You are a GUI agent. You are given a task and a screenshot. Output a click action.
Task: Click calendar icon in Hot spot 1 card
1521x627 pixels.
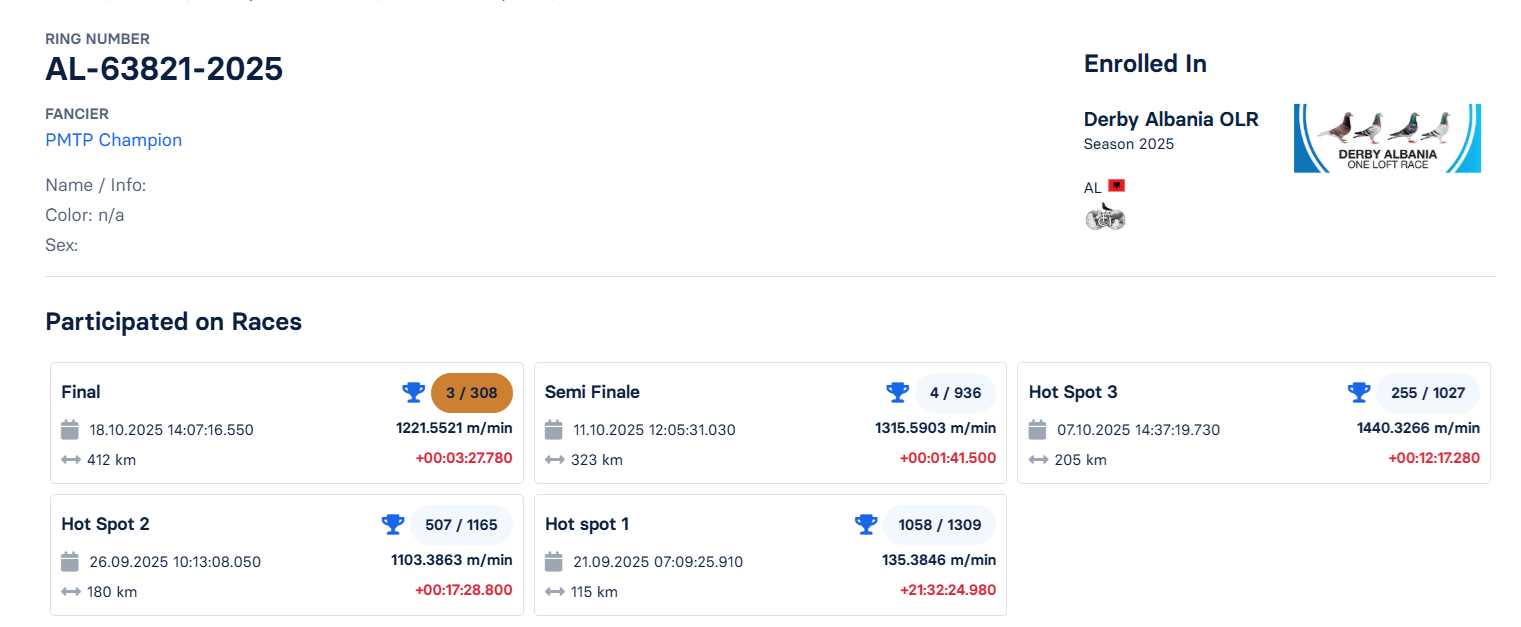click(x=554, y=562)
